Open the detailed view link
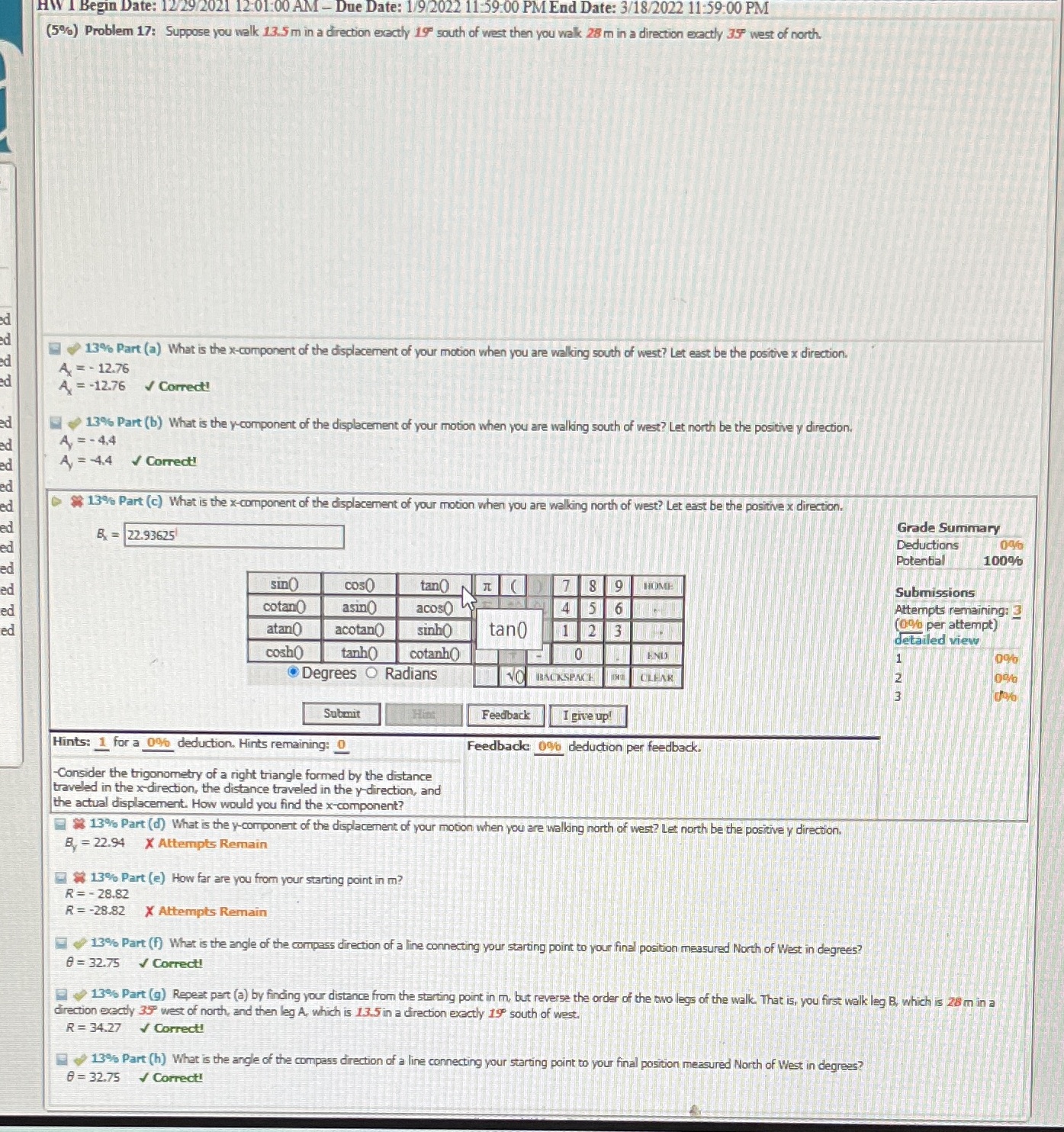This screenshot has width=1064, height=1132. [937, 640]
